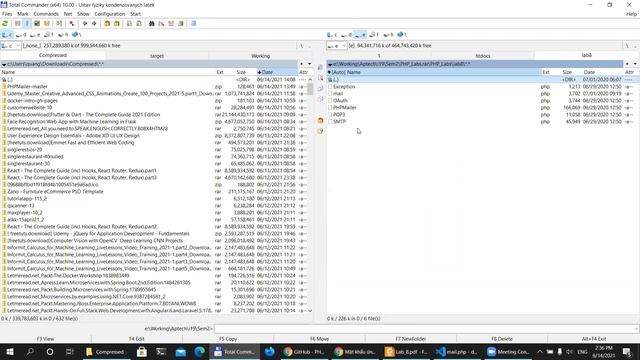Click the Firefox icon in the taskbar

coord(270,351)
